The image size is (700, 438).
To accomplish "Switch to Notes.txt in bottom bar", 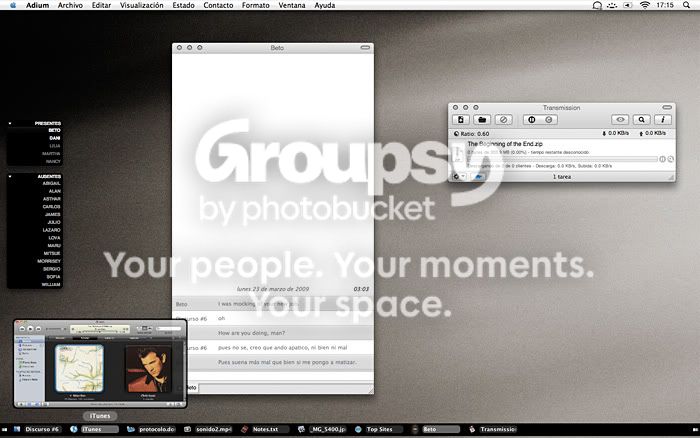I will (265, 429).
